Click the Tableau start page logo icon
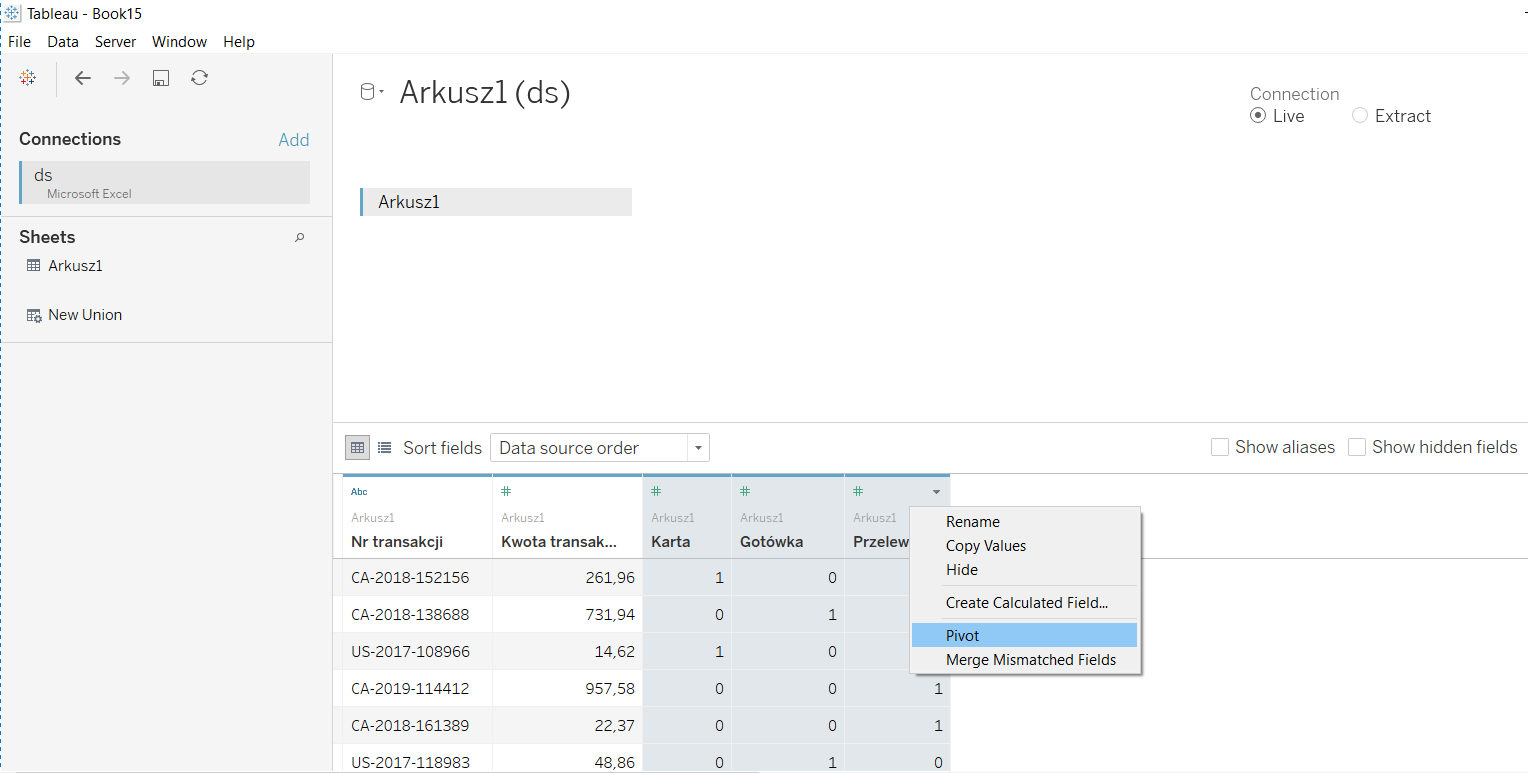The image size is (1528, 773). point(28,78)
